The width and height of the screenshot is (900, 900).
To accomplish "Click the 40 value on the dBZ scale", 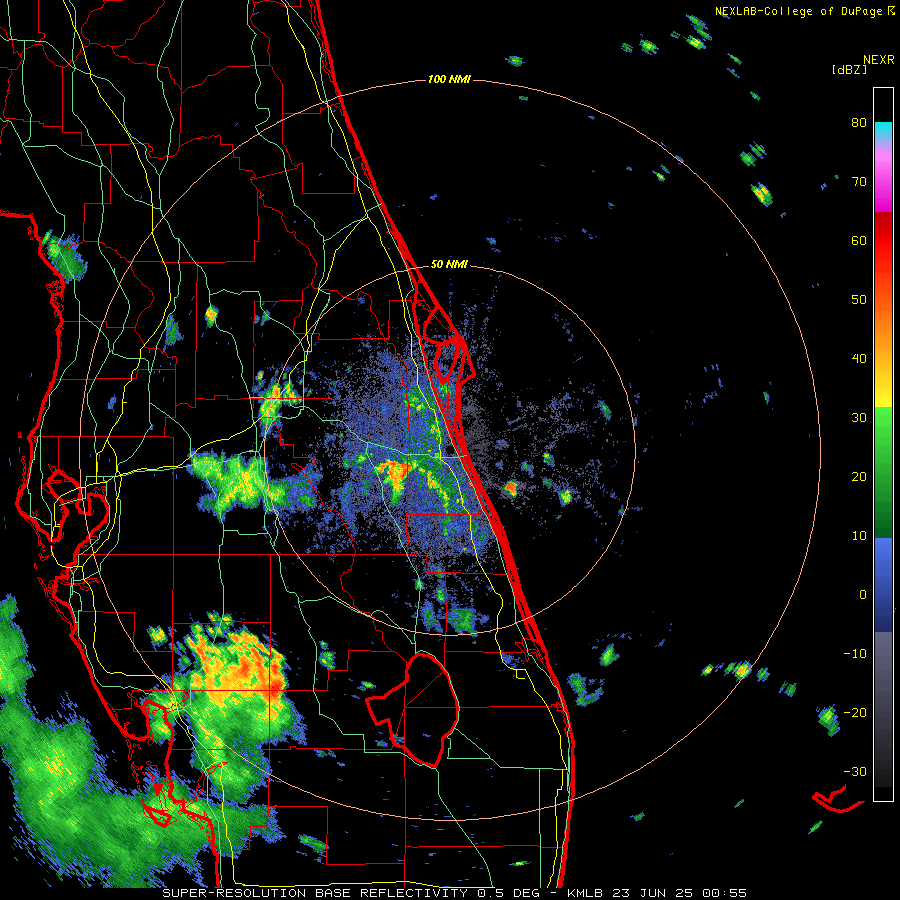I will point(859,359).
